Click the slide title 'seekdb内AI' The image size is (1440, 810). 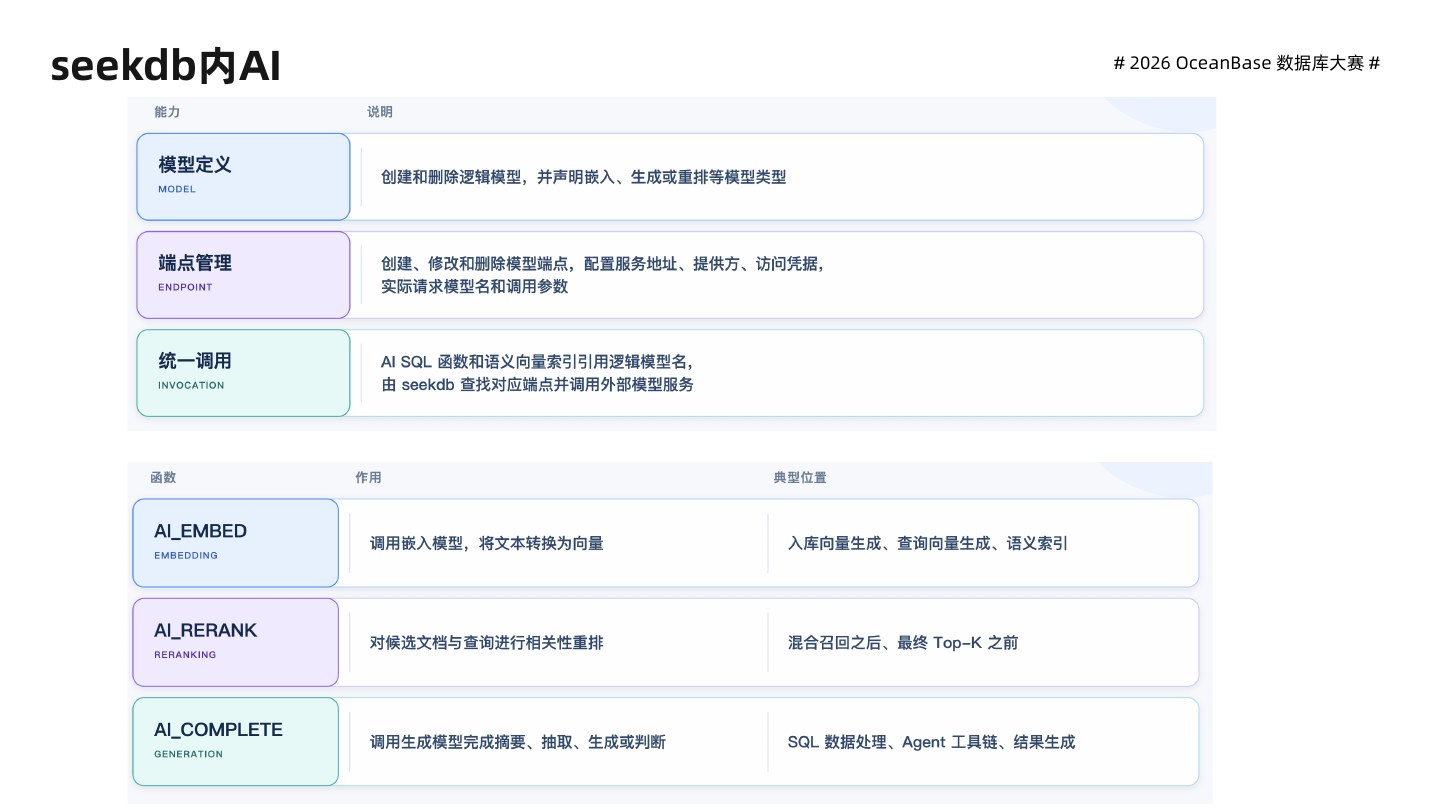tap(166, 66)
